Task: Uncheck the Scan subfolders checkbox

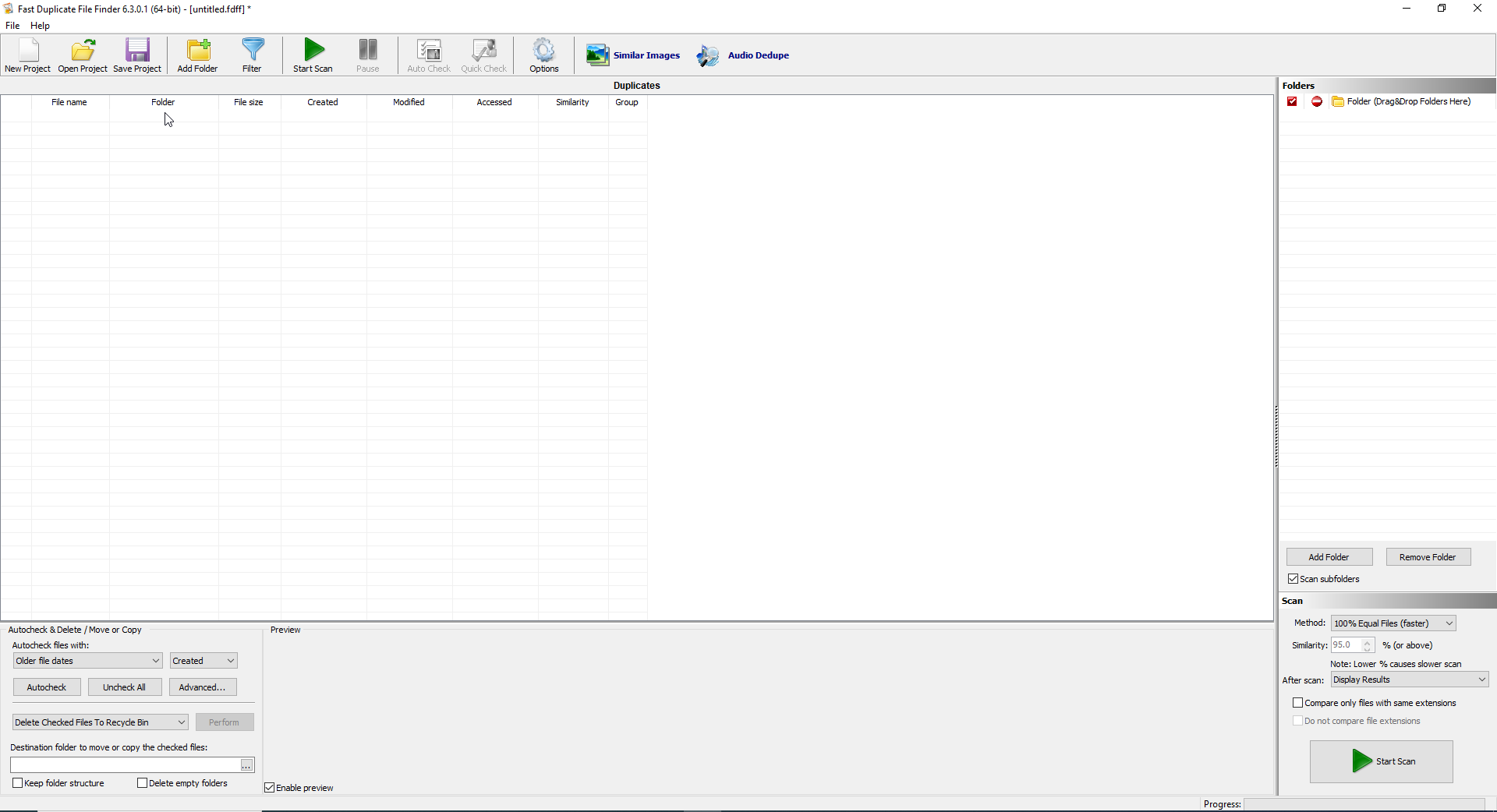Action: pyautogui.click(x=1294, y=579)
